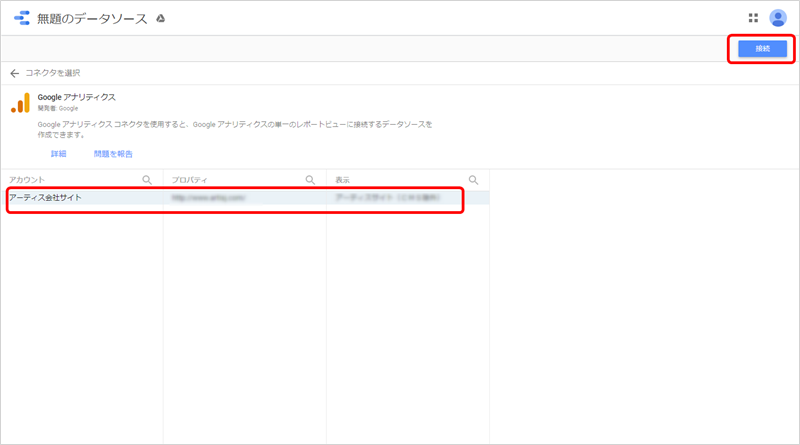
Task: Select the アーティス会社サイト account row
Action: (84, 197)
